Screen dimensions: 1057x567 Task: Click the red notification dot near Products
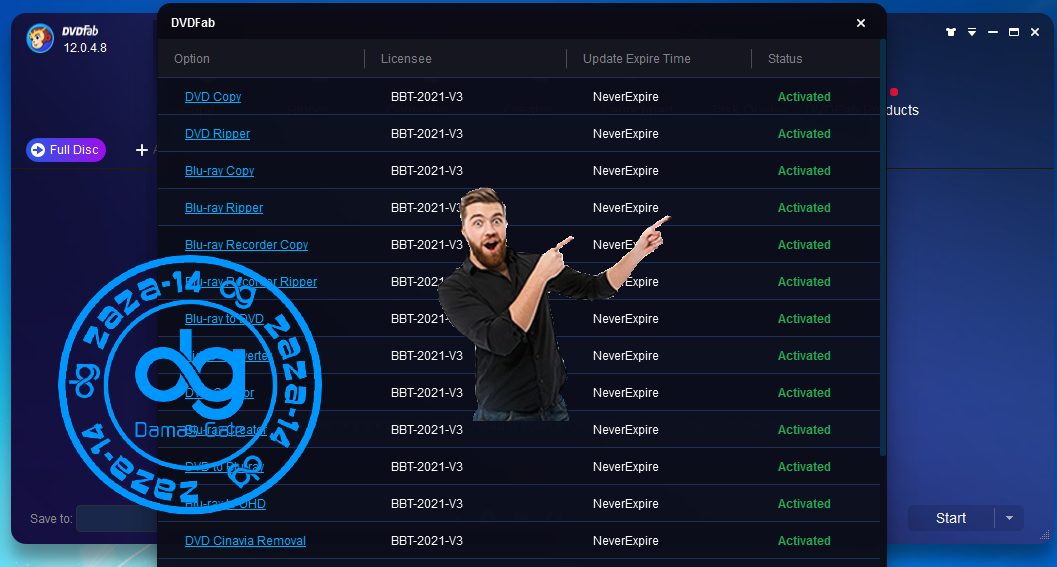click(x=894, y=92)
